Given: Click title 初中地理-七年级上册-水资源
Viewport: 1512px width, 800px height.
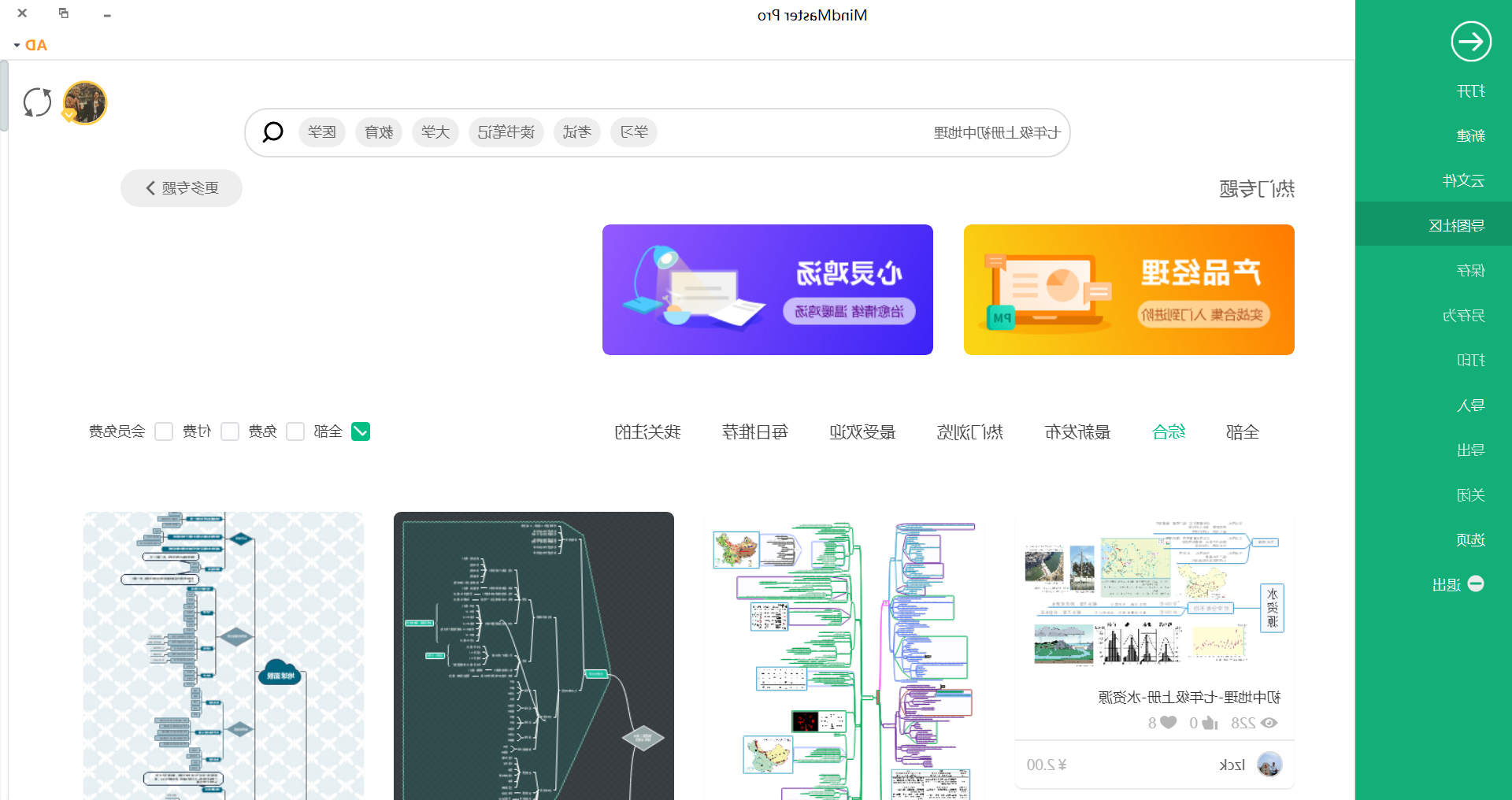Looking at the screenshot, I should tap(1189, 697).
